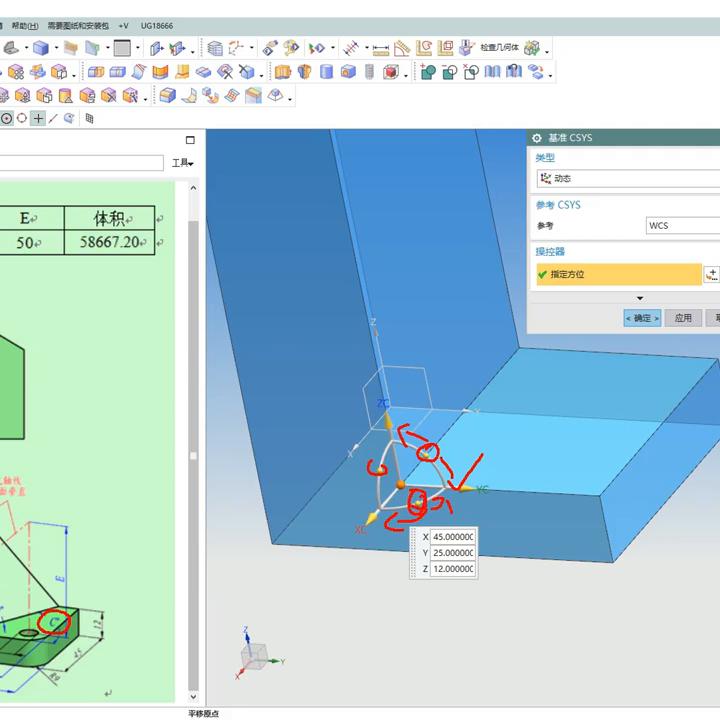Click the measure distance ruler icon
This screenshot has width=720, height=720.
(380, 48)
